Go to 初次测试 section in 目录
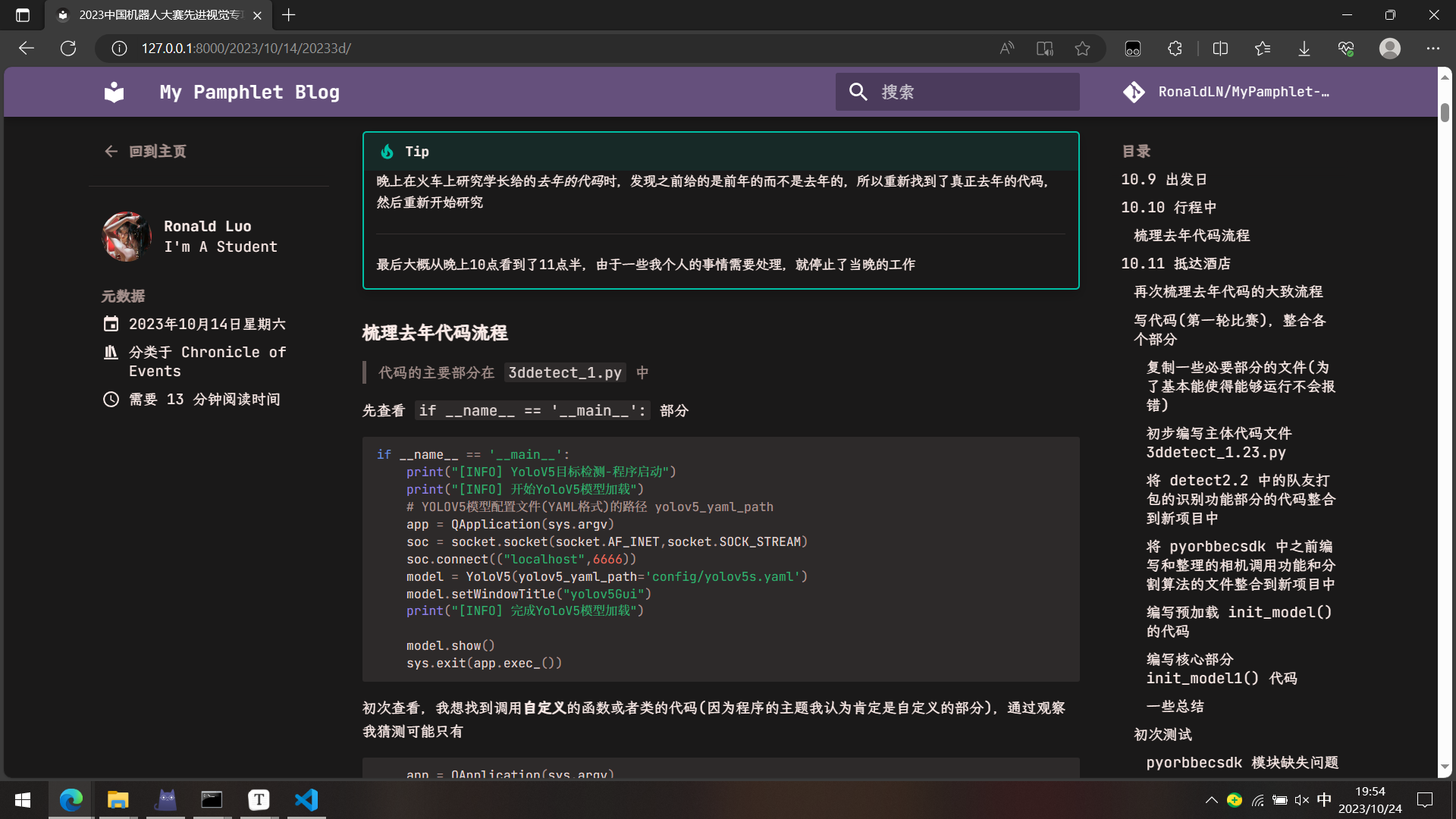 (x=1163, y=734)
